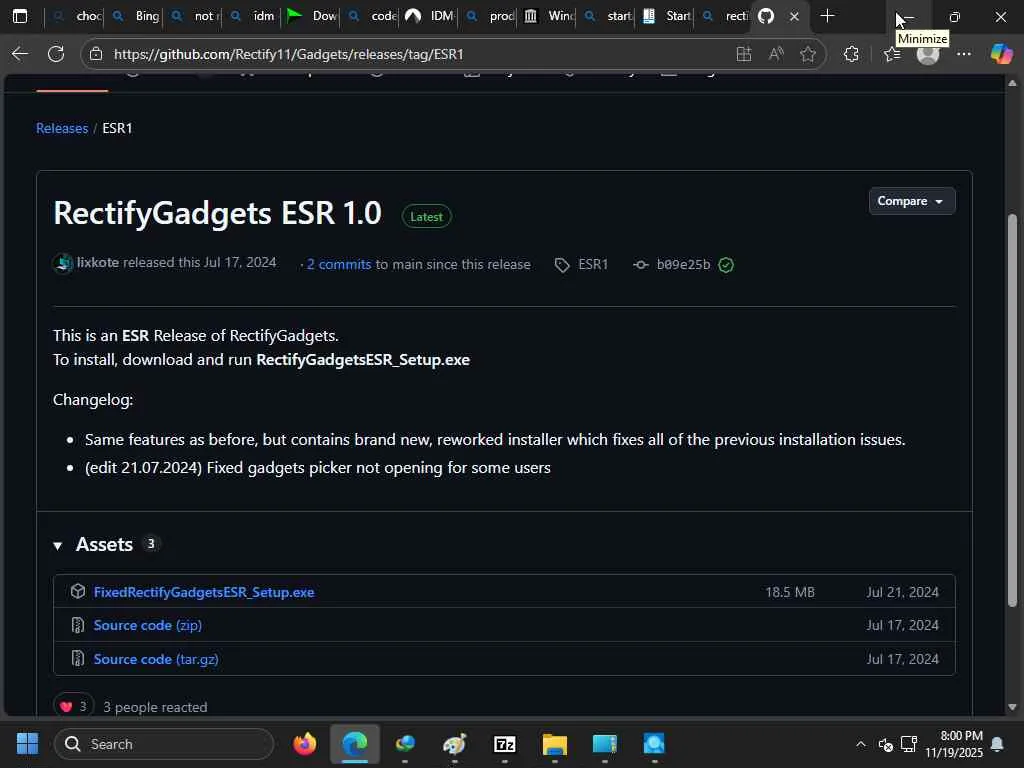The image size is (1024, 768).
Task: Click the heart reaction button
Action: [73, 706]
